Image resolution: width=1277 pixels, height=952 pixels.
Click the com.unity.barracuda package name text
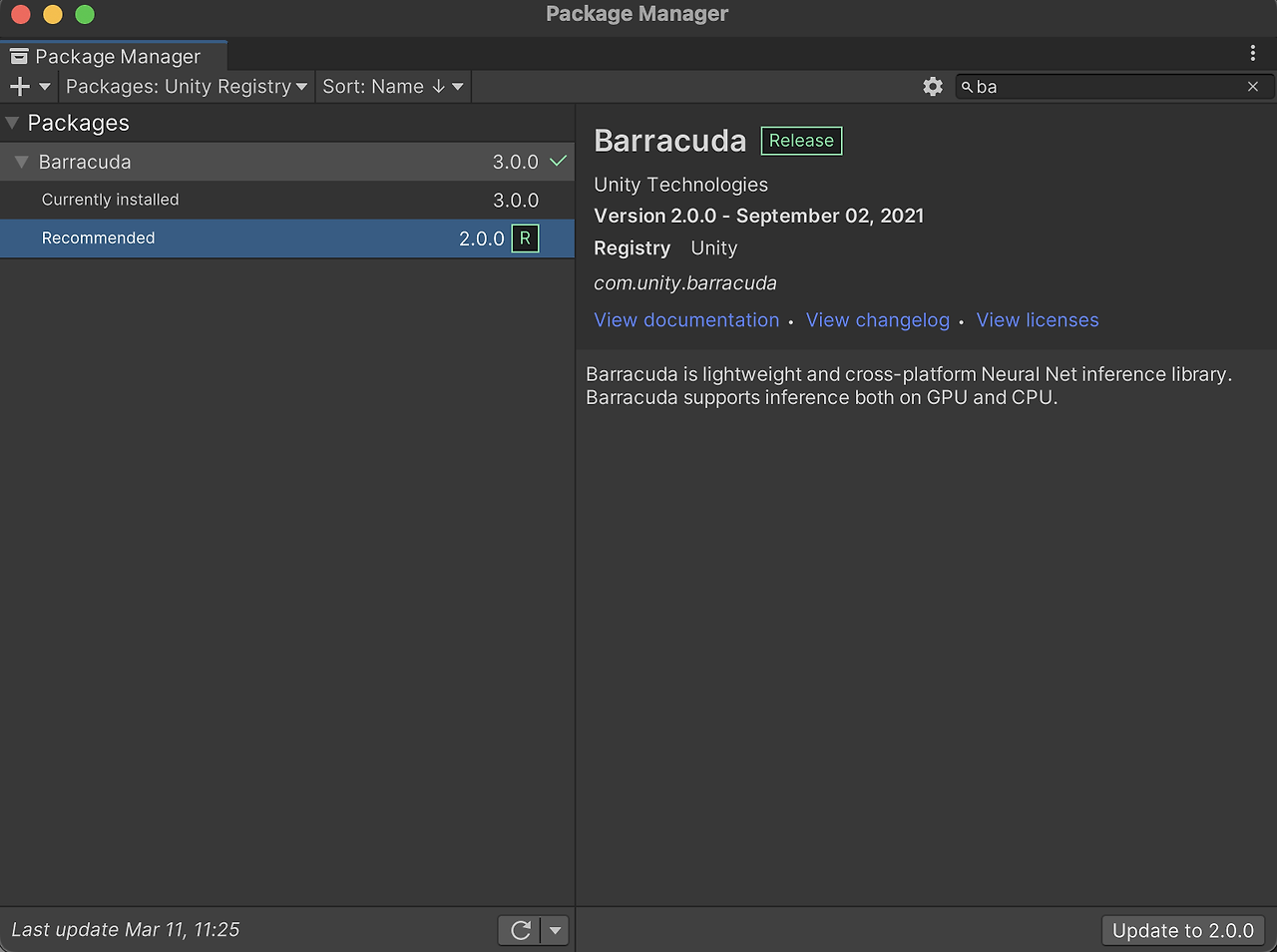click(685, 283)
